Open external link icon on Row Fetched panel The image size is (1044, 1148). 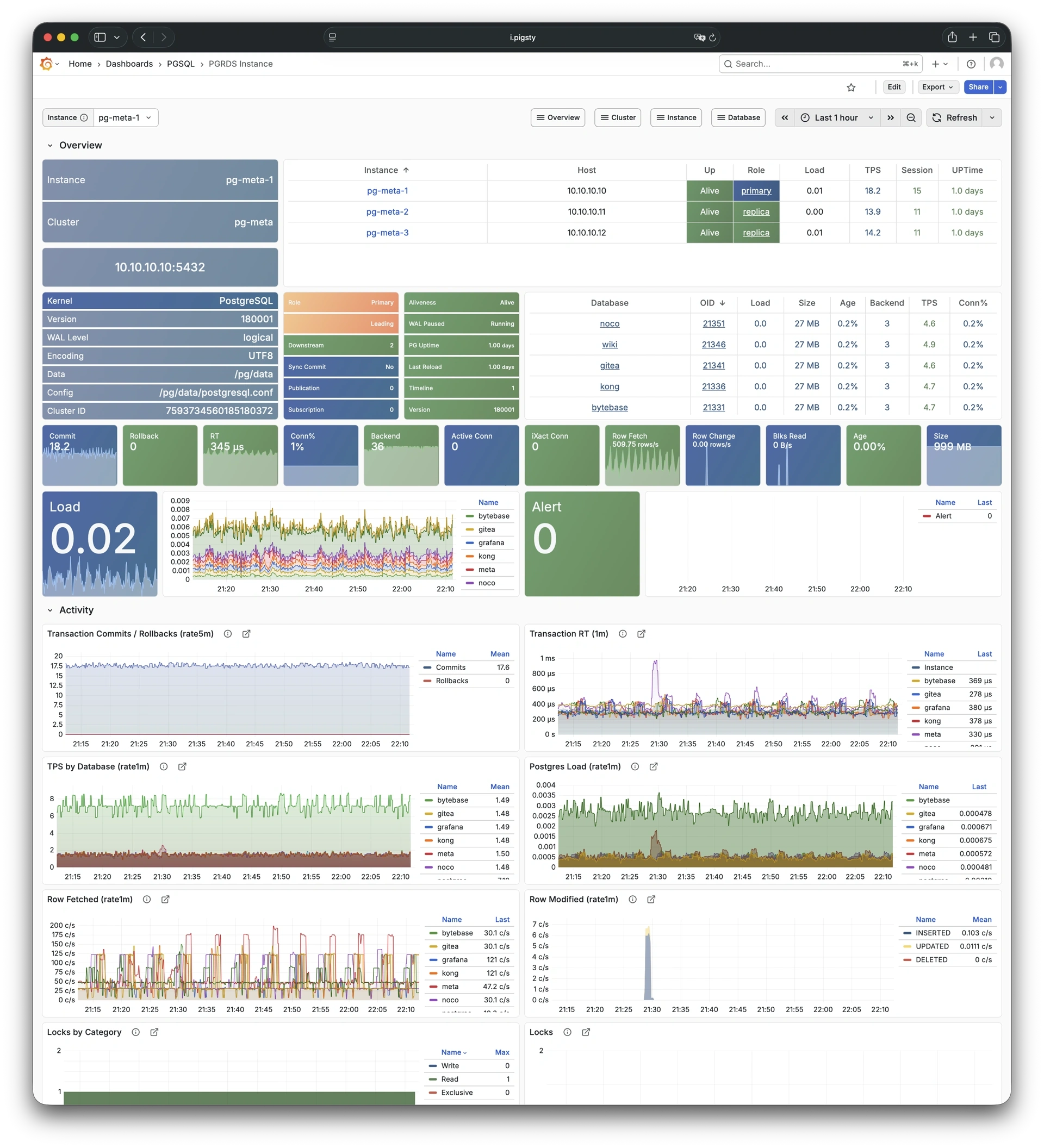click(165, 899)
